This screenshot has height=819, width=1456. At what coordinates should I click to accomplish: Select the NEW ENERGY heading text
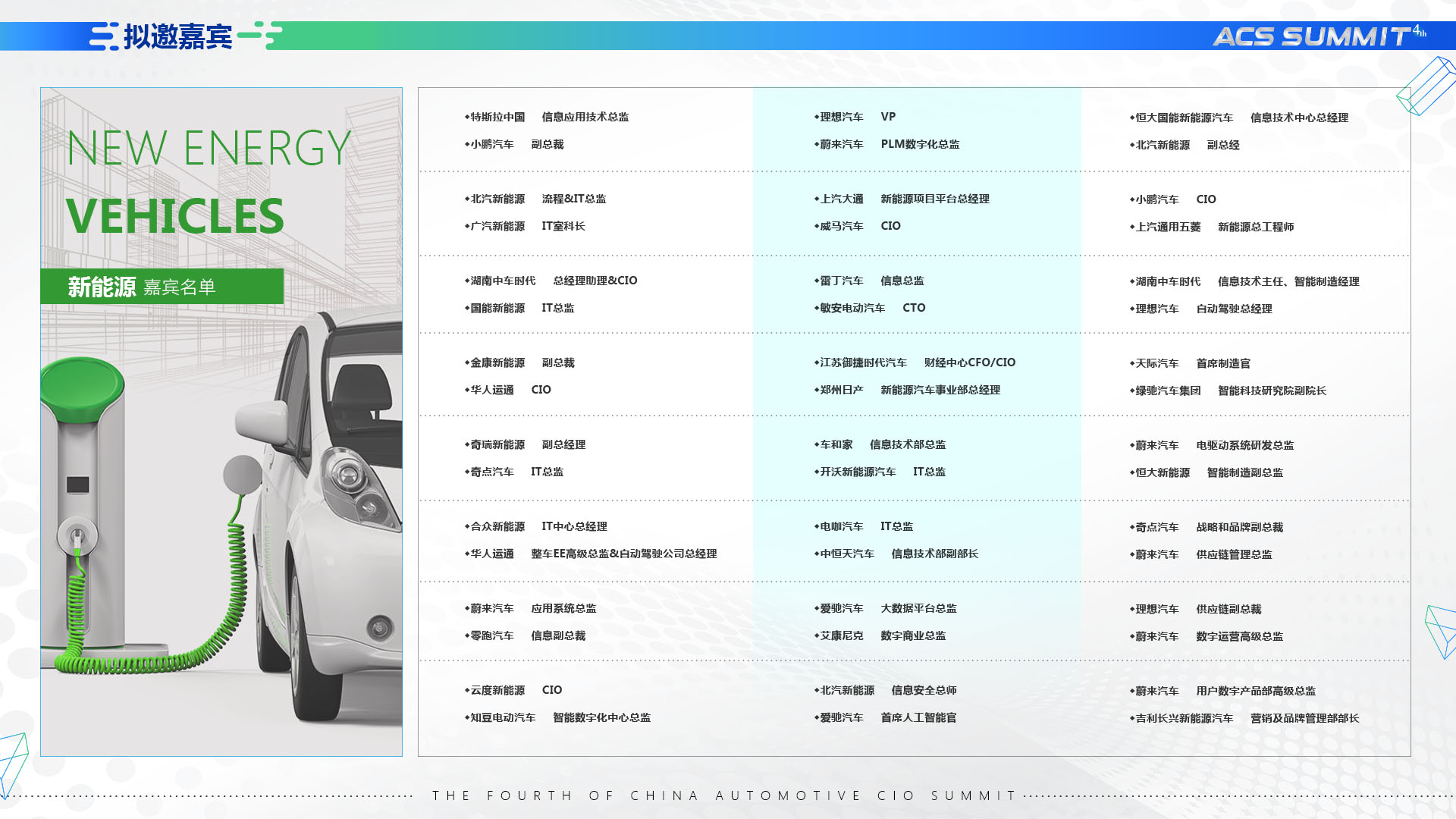209,148
